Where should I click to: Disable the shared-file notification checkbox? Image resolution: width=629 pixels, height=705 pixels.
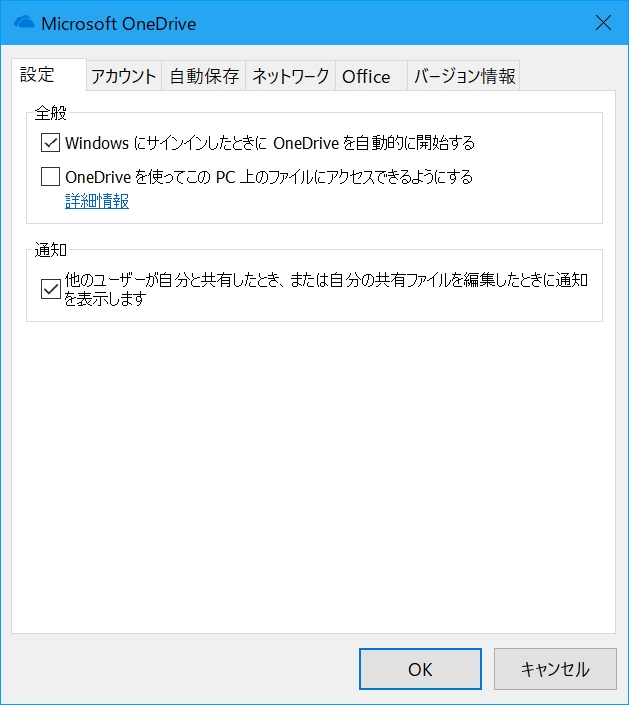click(x=50, y=289)
